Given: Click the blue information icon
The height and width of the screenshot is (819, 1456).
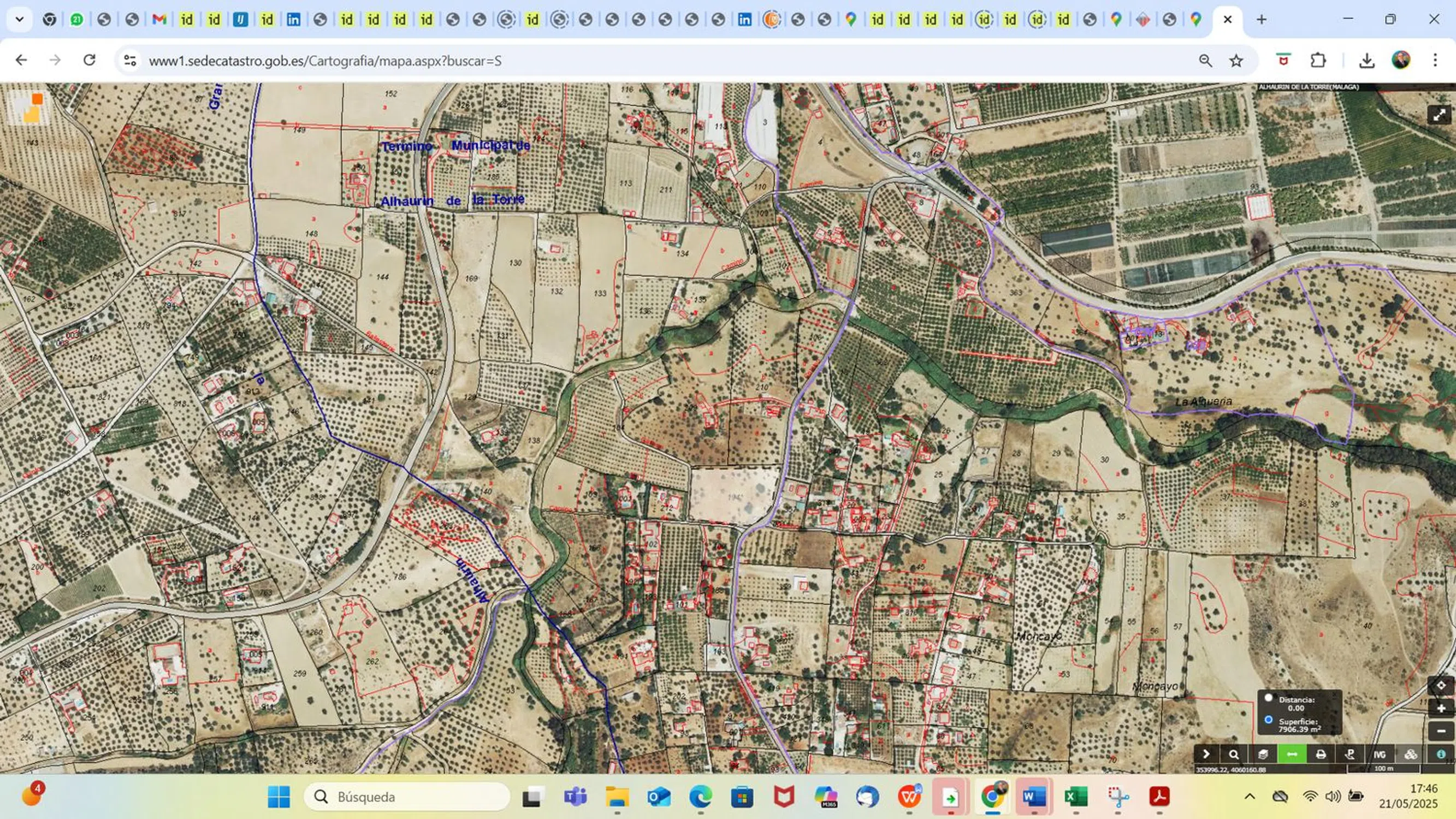Looking at the screenshot, I should pyautogui.click(x=1441, y=754).
